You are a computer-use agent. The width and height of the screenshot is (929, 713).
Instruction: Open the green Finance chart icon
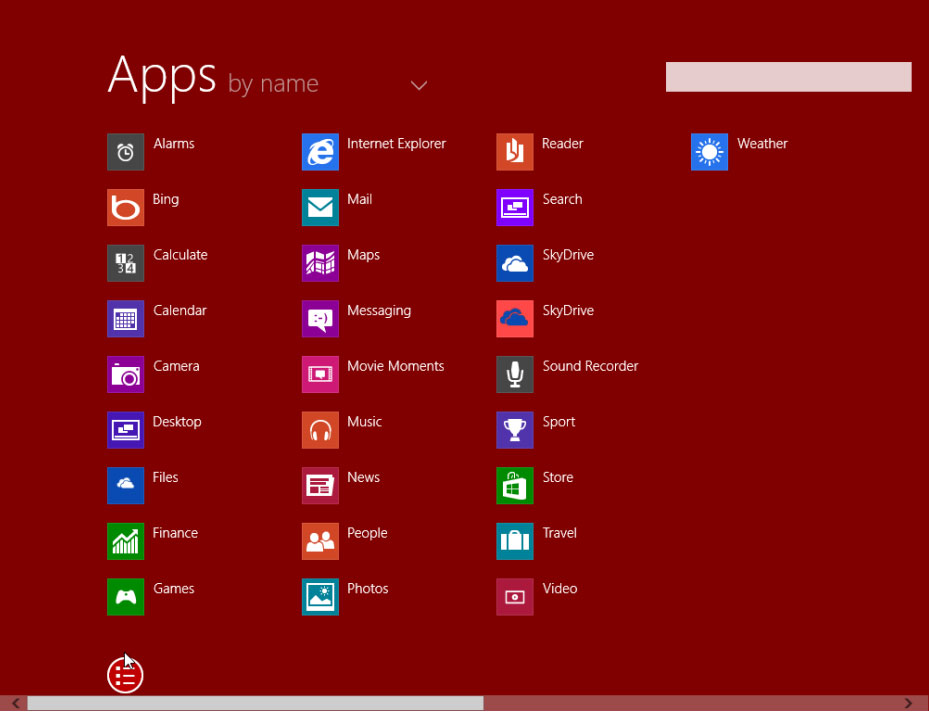coord(126,541)
